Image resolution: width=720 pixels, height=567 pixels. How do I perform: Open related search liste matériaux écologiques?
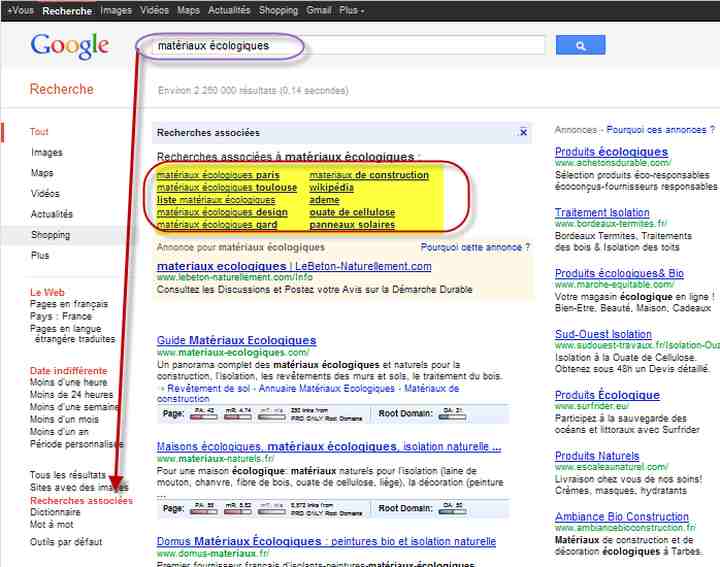coord(216,200)
